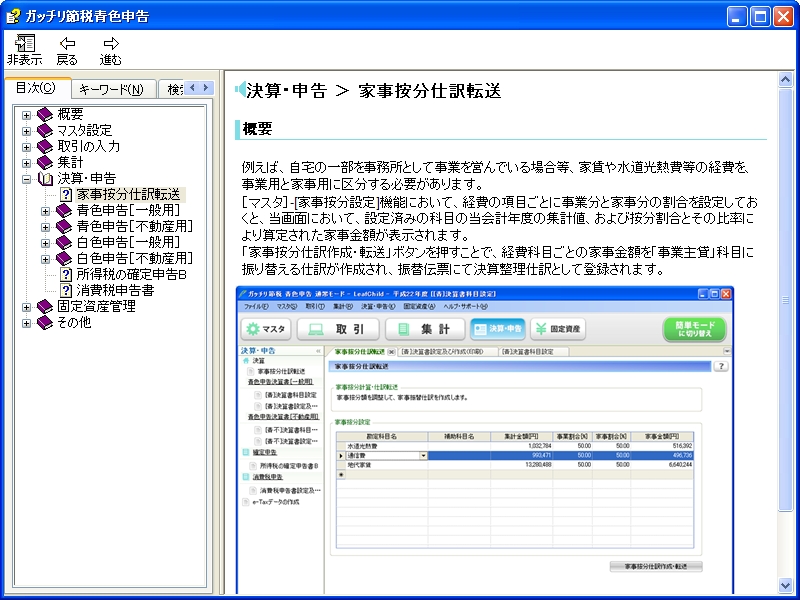Click the speaker-shaped marker before the page title

tap(240, 89)
